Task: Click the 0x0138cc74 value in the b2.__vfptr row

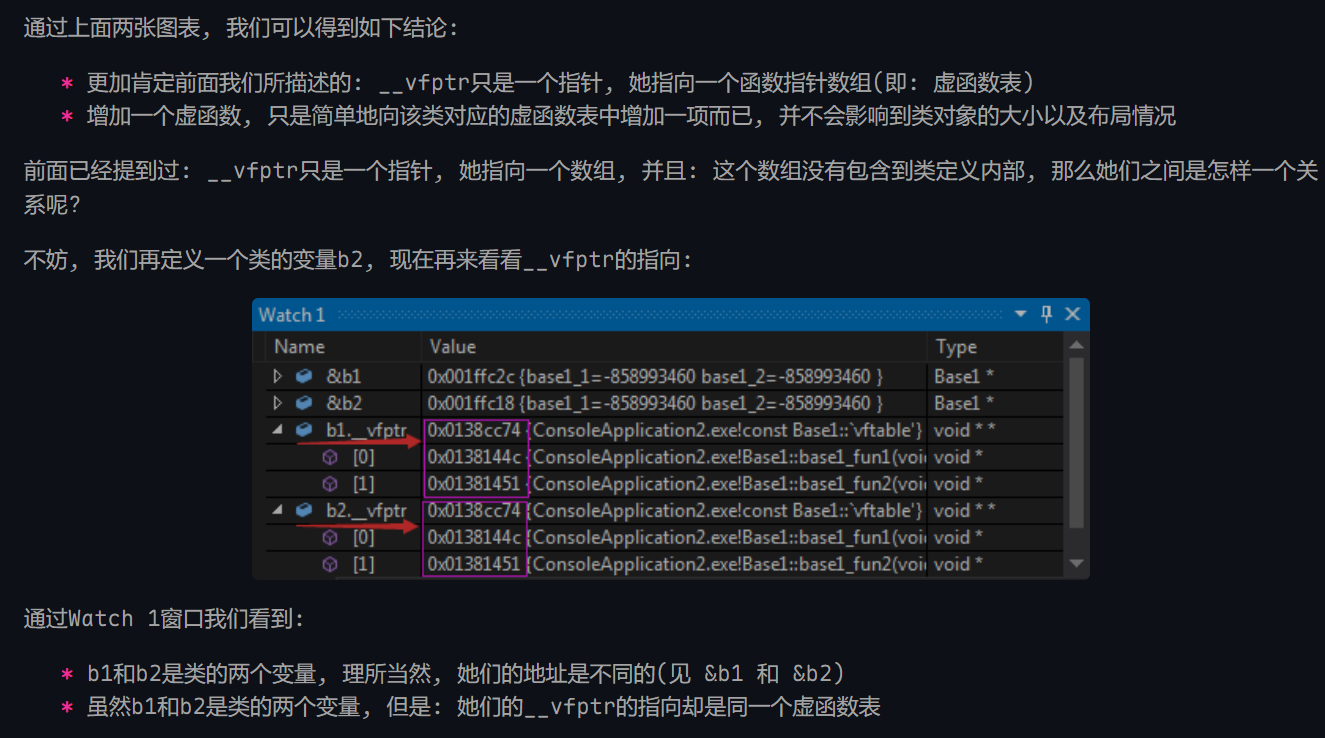Action: (x=475, y=510)
